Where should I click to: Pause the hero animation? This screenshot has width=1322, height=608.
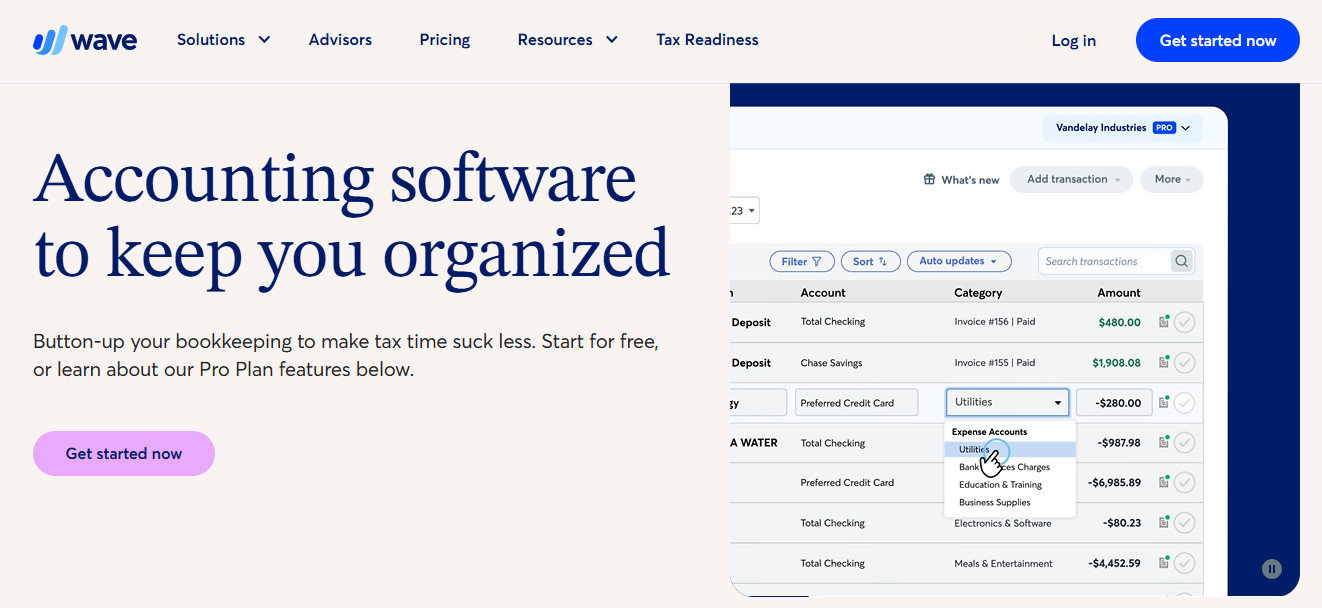pyautogui.click(x=1272, y=569)
